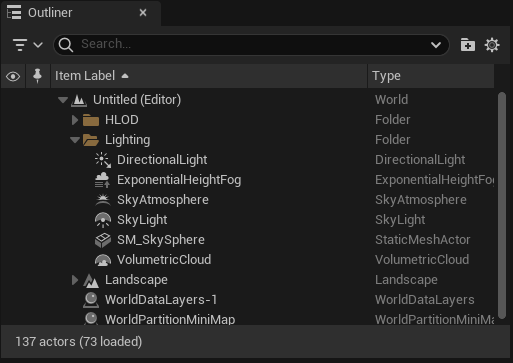Expand the Landscape actor
This screenshot has height=363, width=513.
click(75, 280)
